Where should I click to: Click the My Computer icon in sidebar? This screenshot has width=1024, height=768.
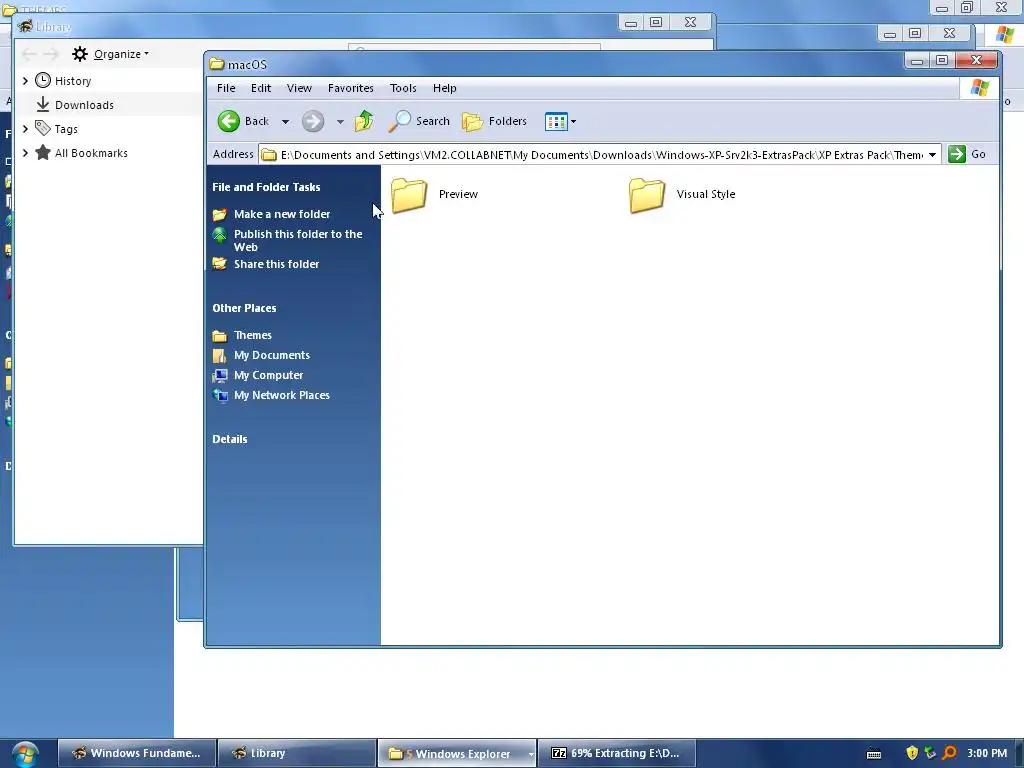[220, 376]
